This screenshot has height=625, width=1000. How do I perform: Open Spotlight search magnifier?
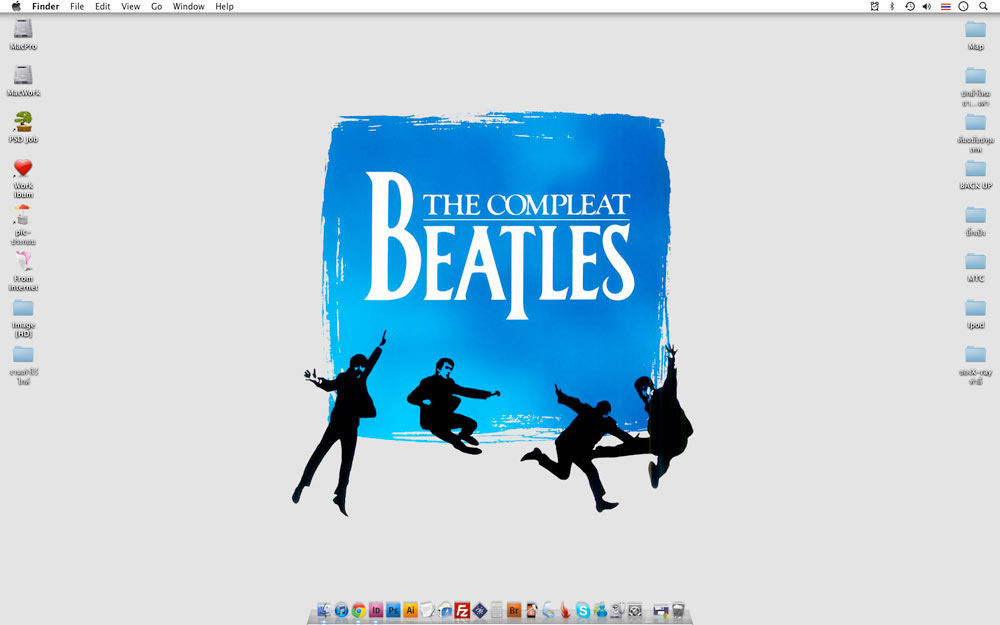pos(983,6)
